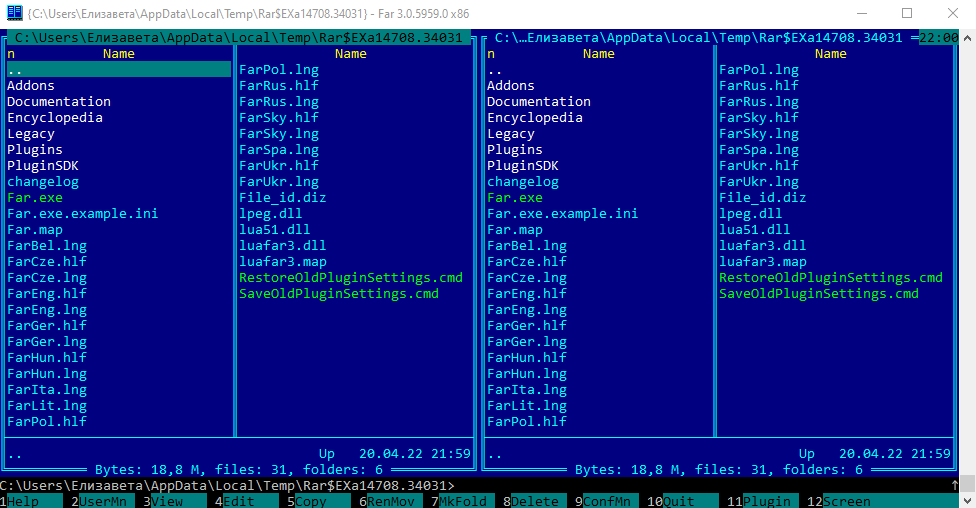This screenshot has width=976, height=508.
Task: Open the ConfMn configuration menu
Action: click(607, 501)
